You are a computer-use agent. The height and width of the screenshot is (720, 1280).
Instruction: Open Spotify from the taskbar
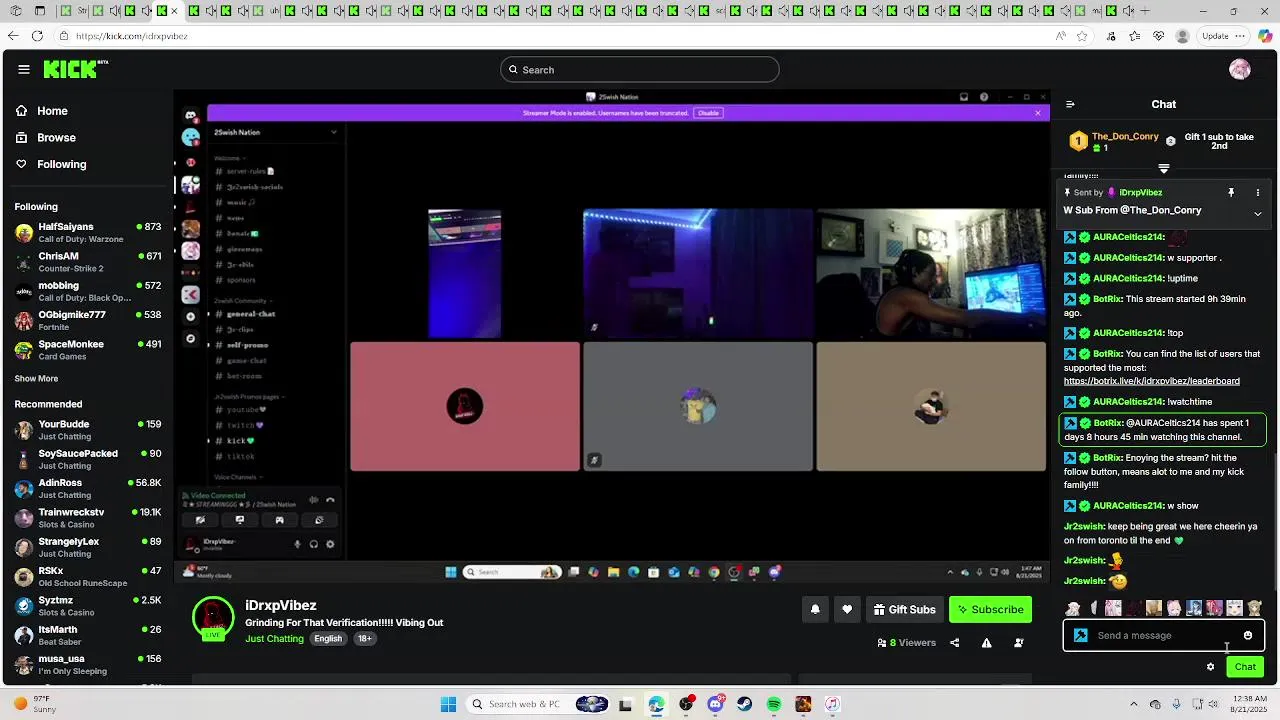click(774, 704)
